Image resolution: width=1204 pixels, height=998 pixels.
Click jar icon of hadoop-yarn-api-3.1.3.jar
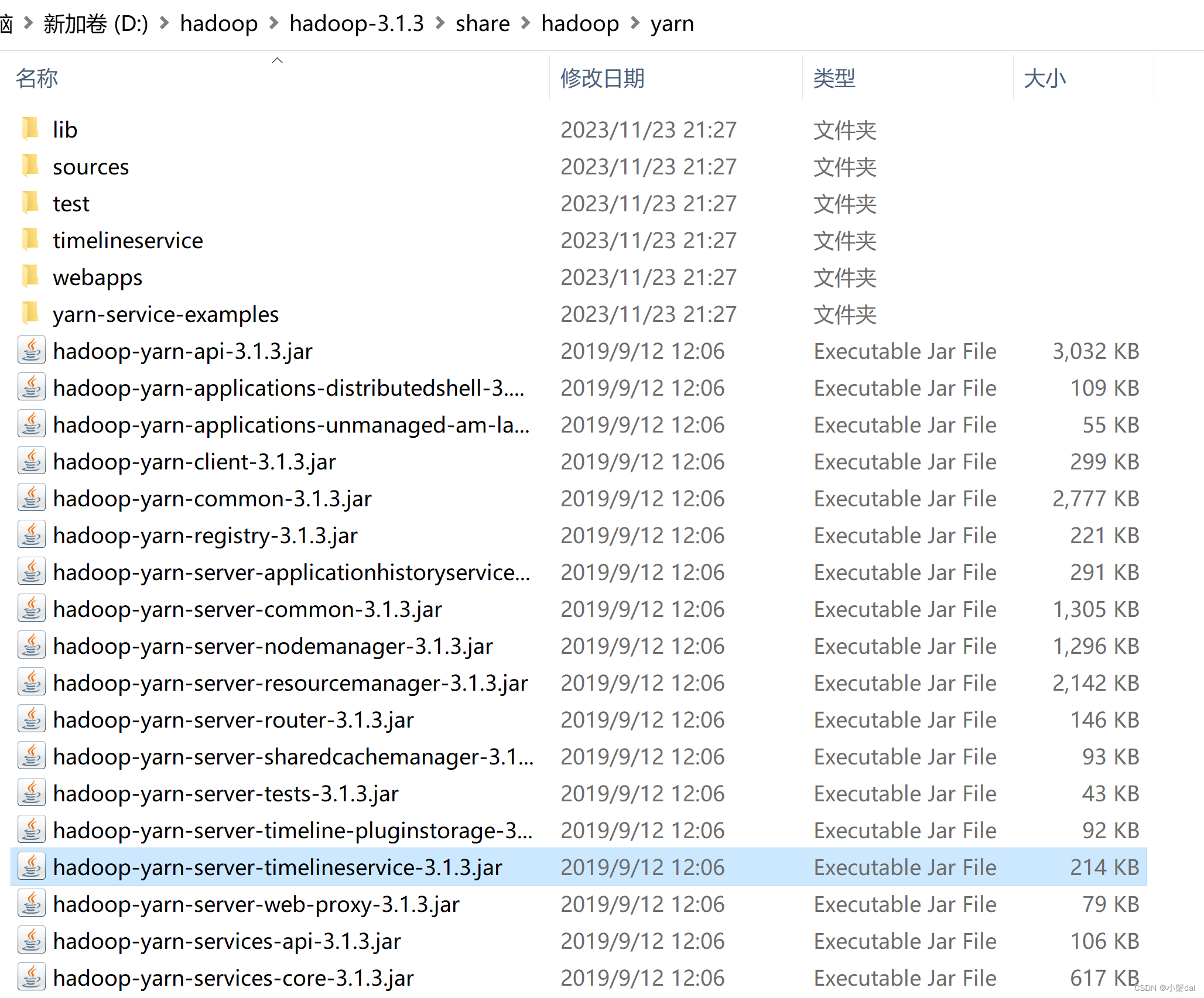tap(32, 351)
